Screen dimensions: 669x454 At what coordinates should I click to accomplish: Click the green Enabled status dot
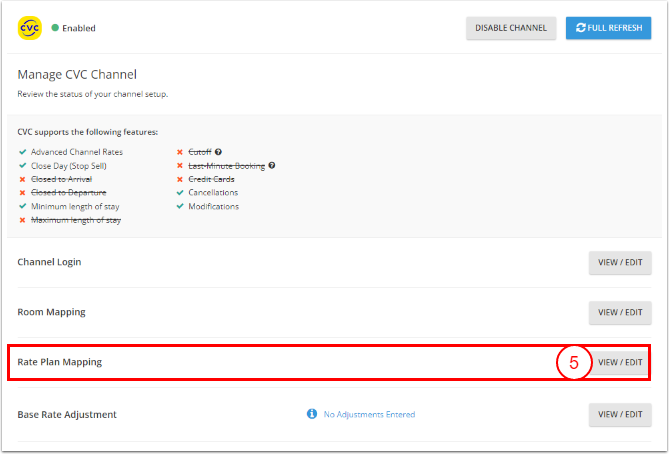click(55, 28)
